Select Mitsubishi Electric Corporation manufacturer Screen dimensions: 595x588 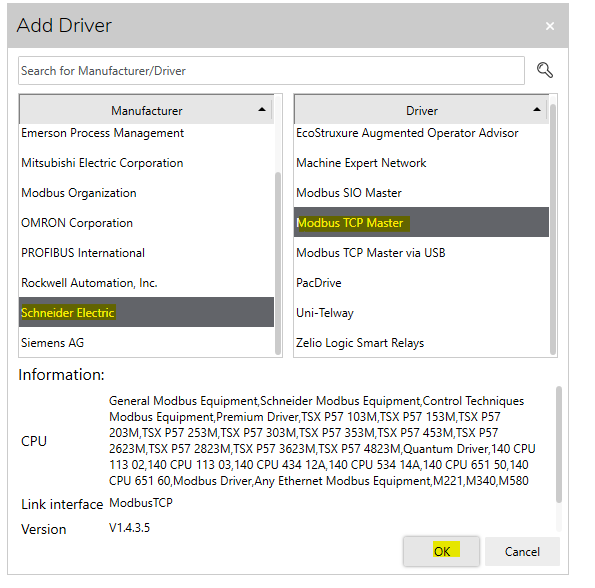click(146, 163)
